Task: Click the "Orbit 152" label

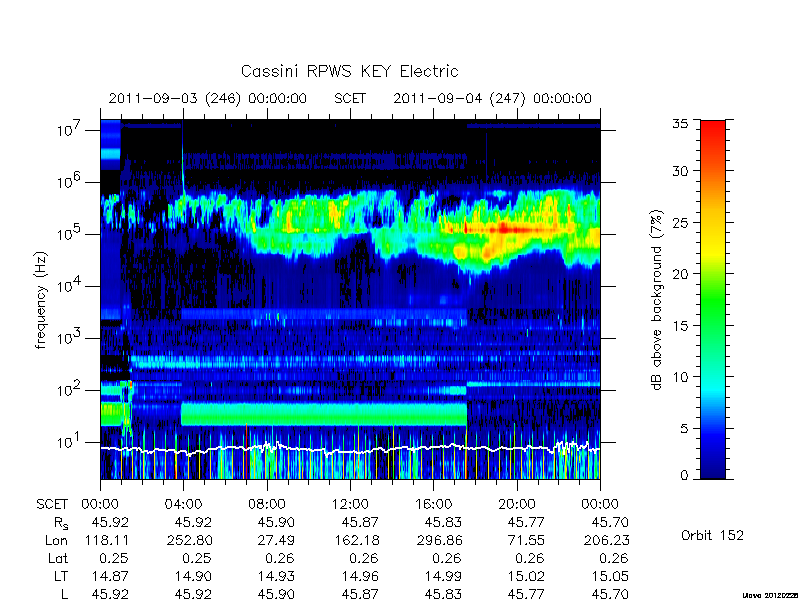Action: tap(712, 535)
